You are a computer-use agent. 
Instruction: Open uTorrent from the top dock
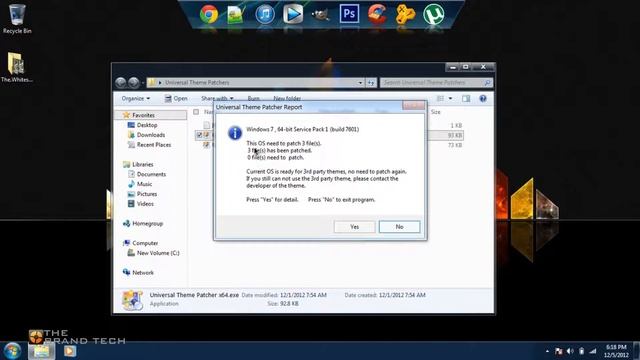point(433,14)
